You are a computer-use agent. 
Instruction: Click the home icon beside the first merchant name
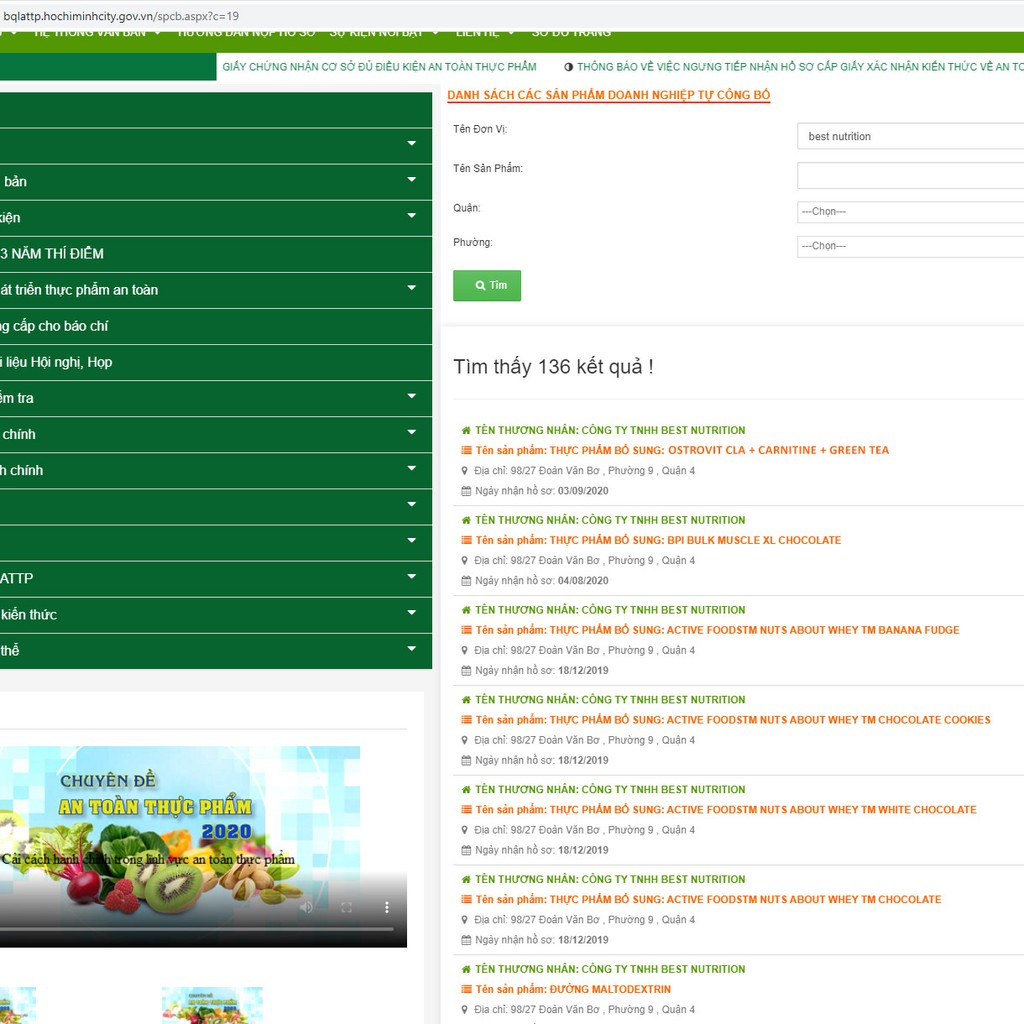pyautogui.click(x=466, y=430)
